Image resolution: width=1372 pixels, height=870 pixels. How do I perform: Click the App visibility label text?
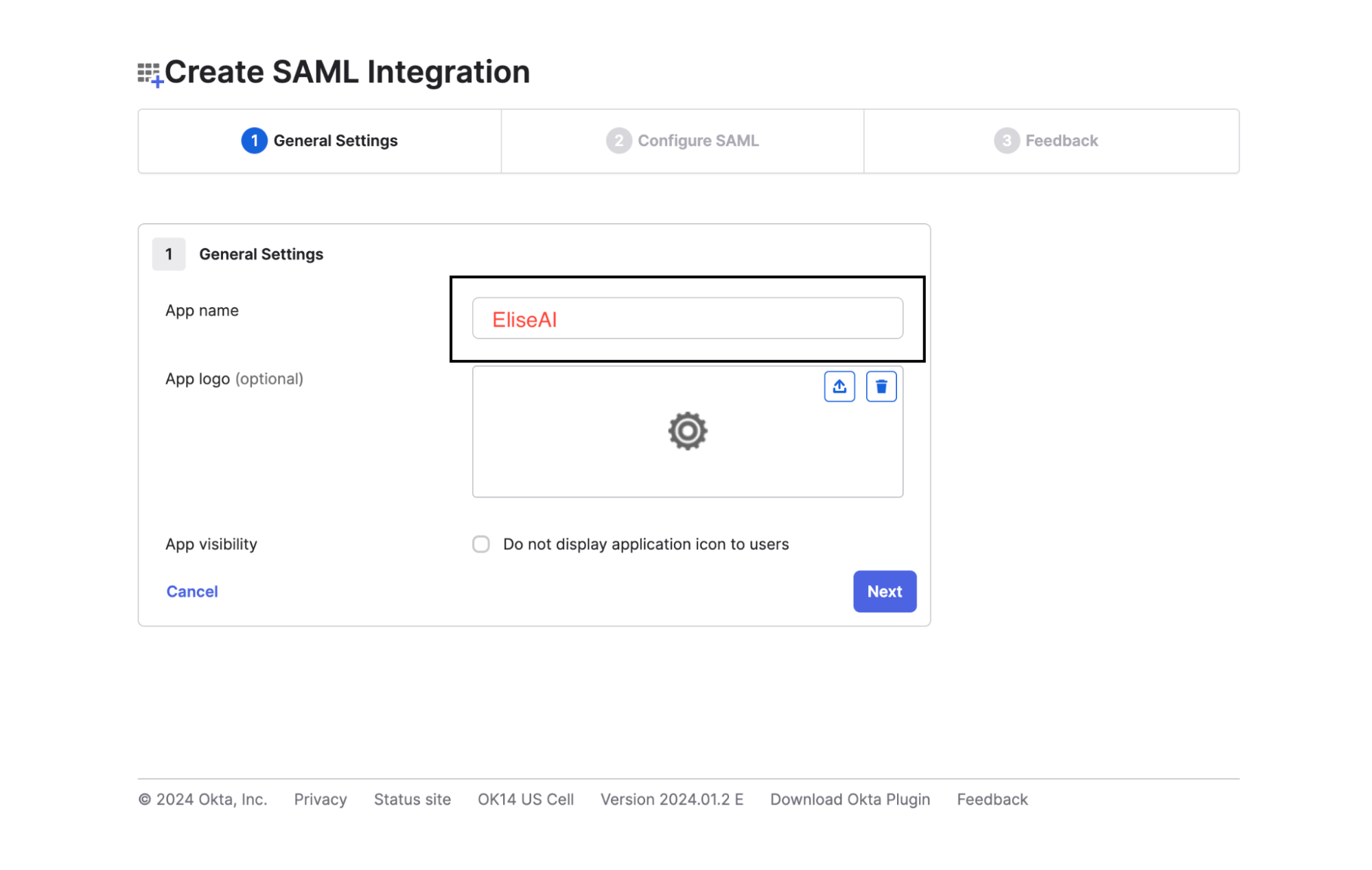(x=211, y=545)
